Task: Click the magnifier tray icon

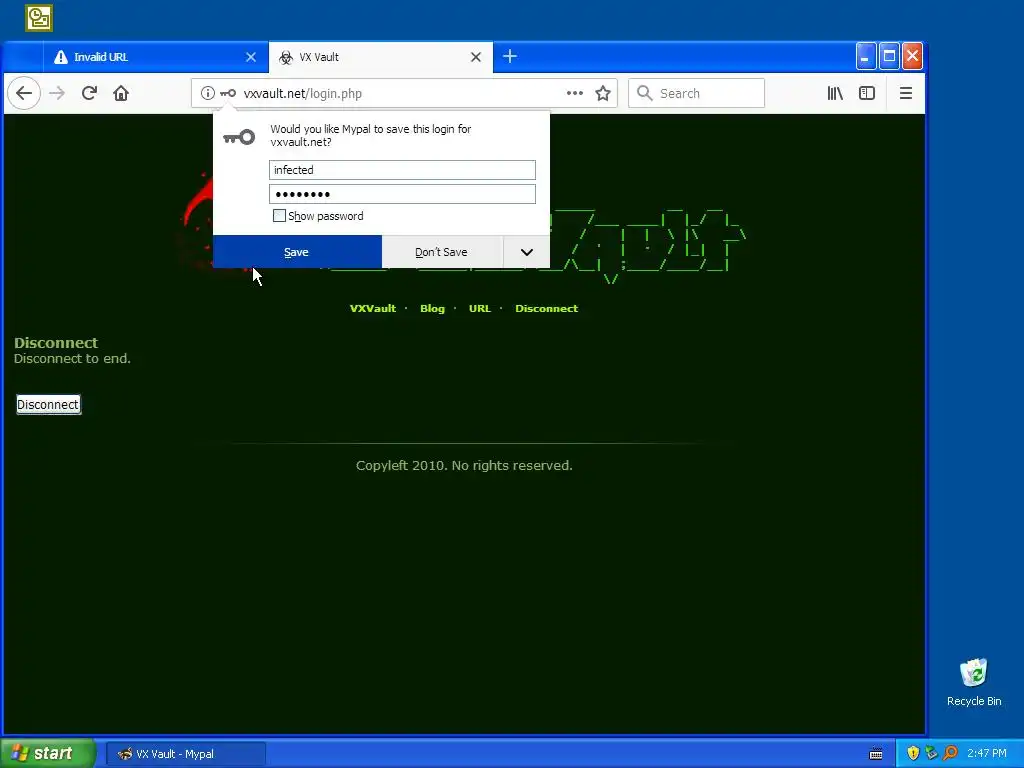Action: point(951,753)
